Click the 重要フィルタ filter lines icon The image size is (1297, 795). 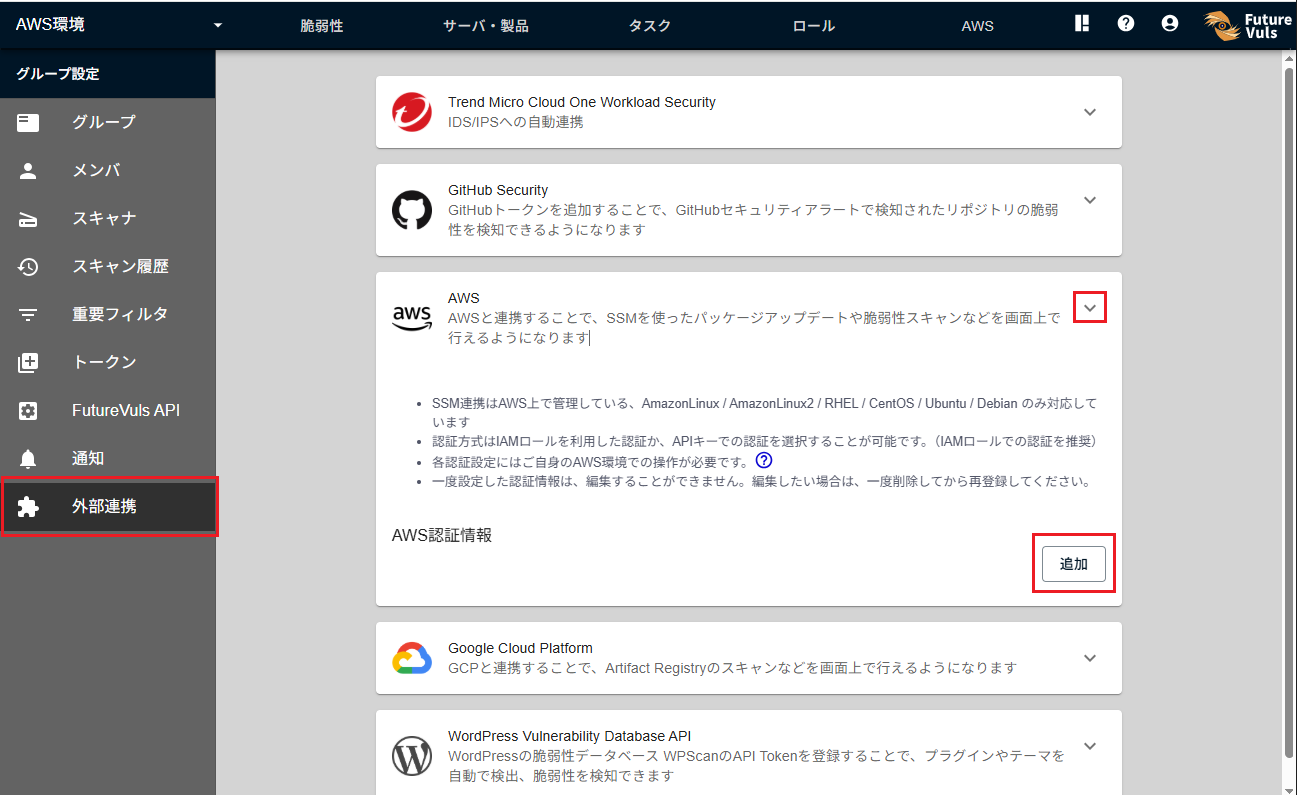point(28,314)
